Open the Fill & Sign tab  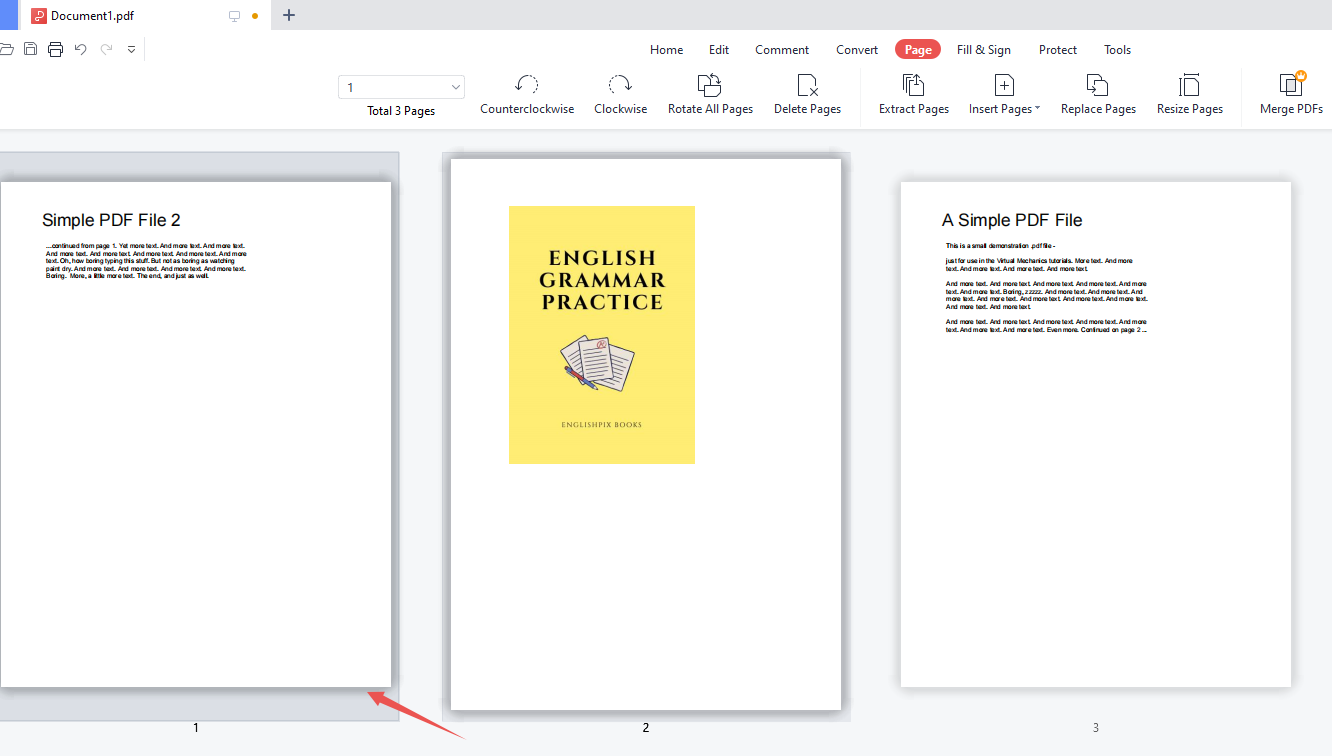[983, 50]
